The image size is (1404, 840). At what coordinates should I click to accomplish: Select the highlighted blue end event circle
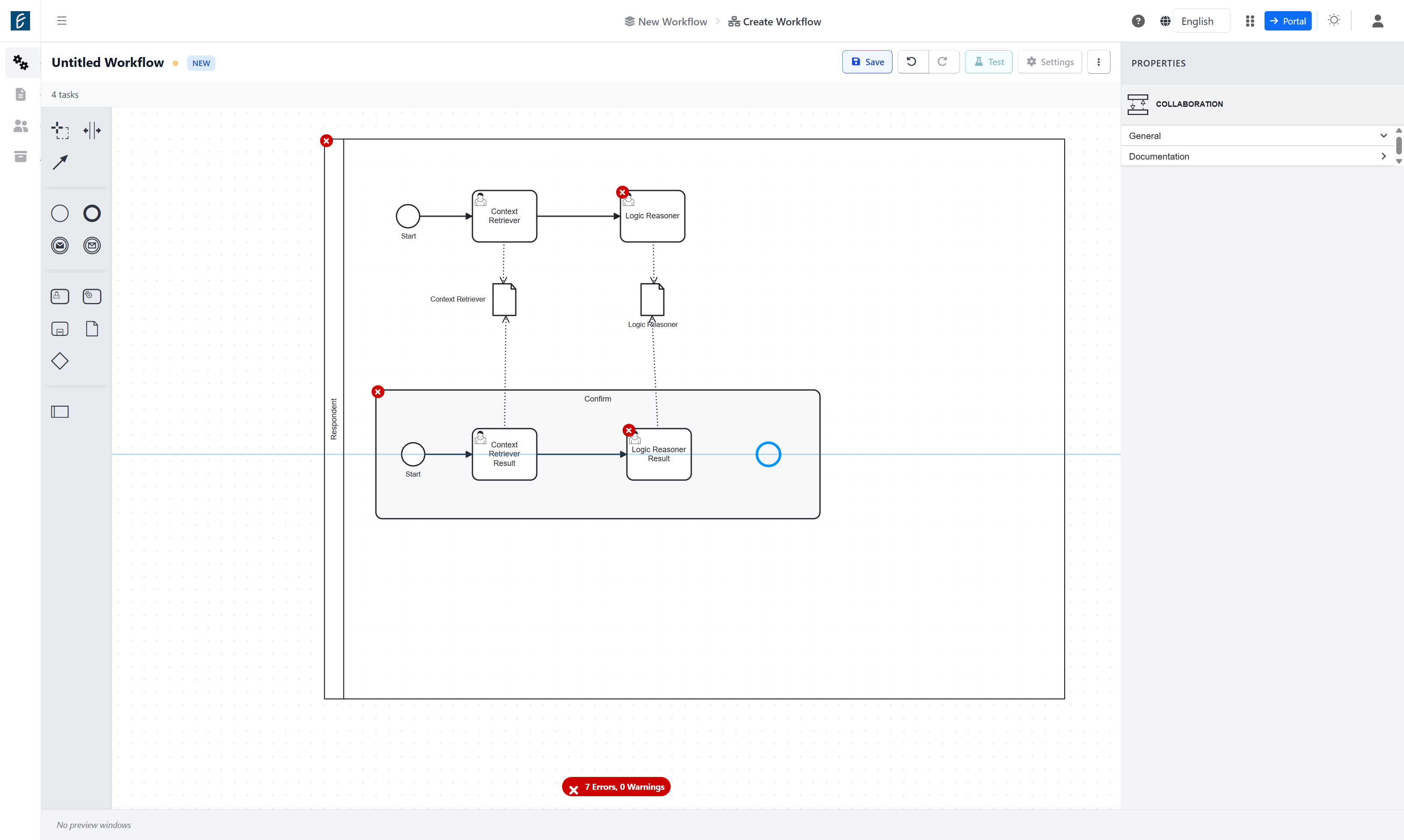tap(768, 454)
